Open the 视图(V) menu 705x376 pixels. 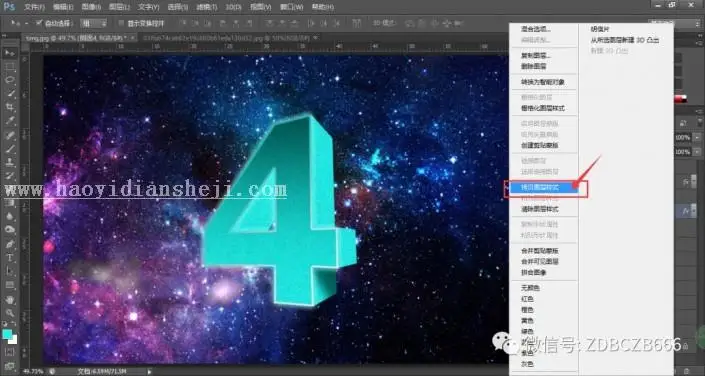pyautogui.click(x=260, y=7)
